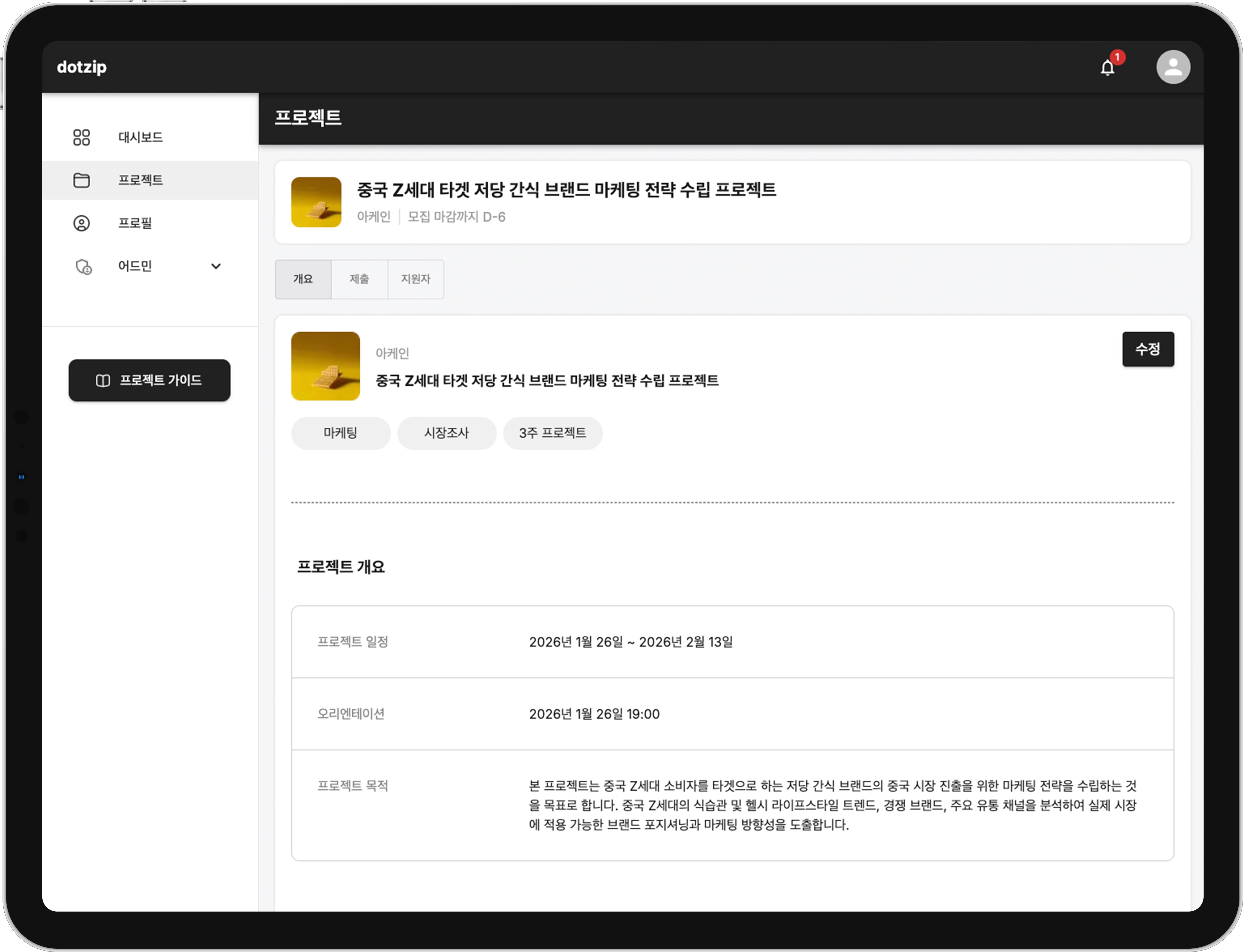The height and width of the screenshot is (952, 1243).
Task: Click the profile person icon in sidebar
Action: [x=82, y=223]
